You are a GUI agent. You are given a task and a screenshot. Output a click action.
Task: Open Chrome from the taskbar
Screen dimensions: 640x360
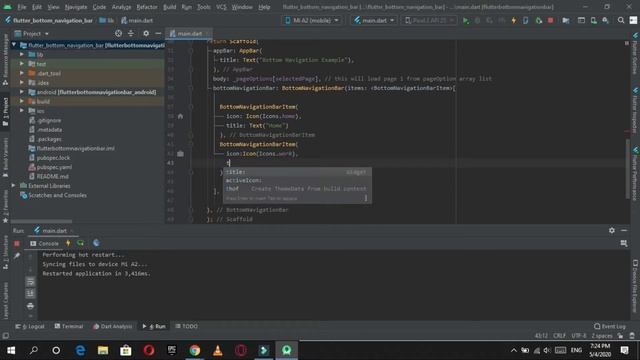pyautogui.click(x=195, y=350)
